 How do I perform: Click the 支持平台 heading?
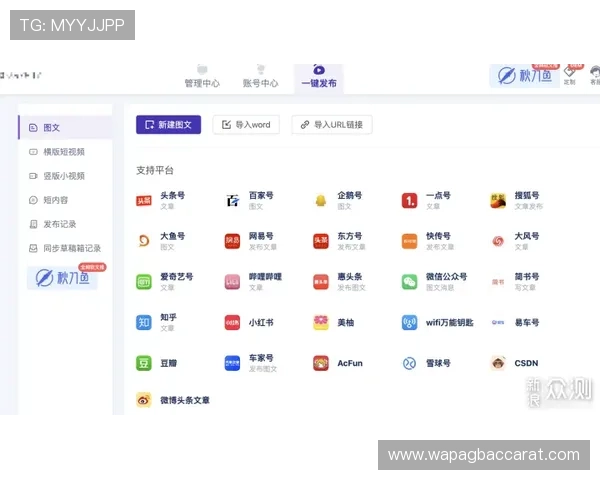(x=155, y=170)
